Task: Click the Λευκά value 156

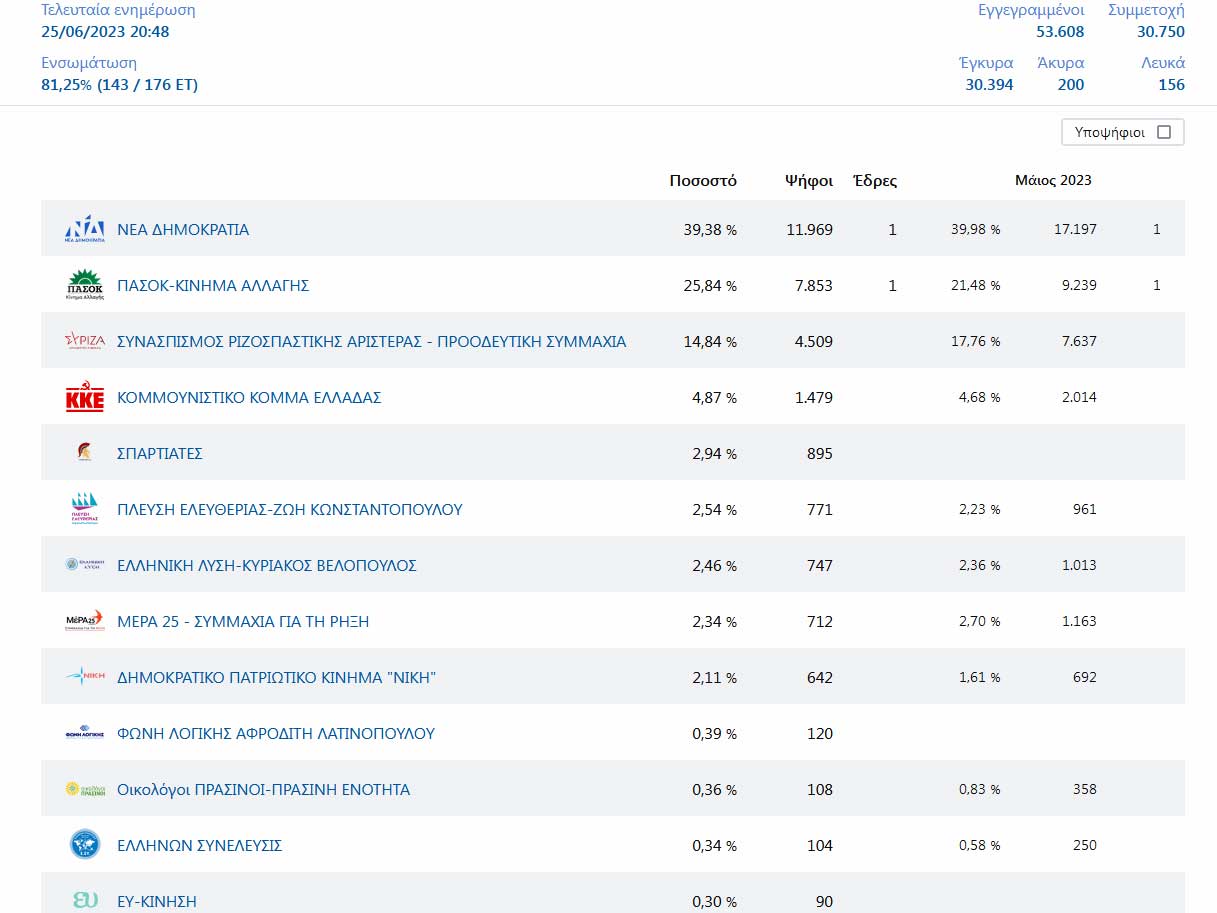Action: [1171, 85]
